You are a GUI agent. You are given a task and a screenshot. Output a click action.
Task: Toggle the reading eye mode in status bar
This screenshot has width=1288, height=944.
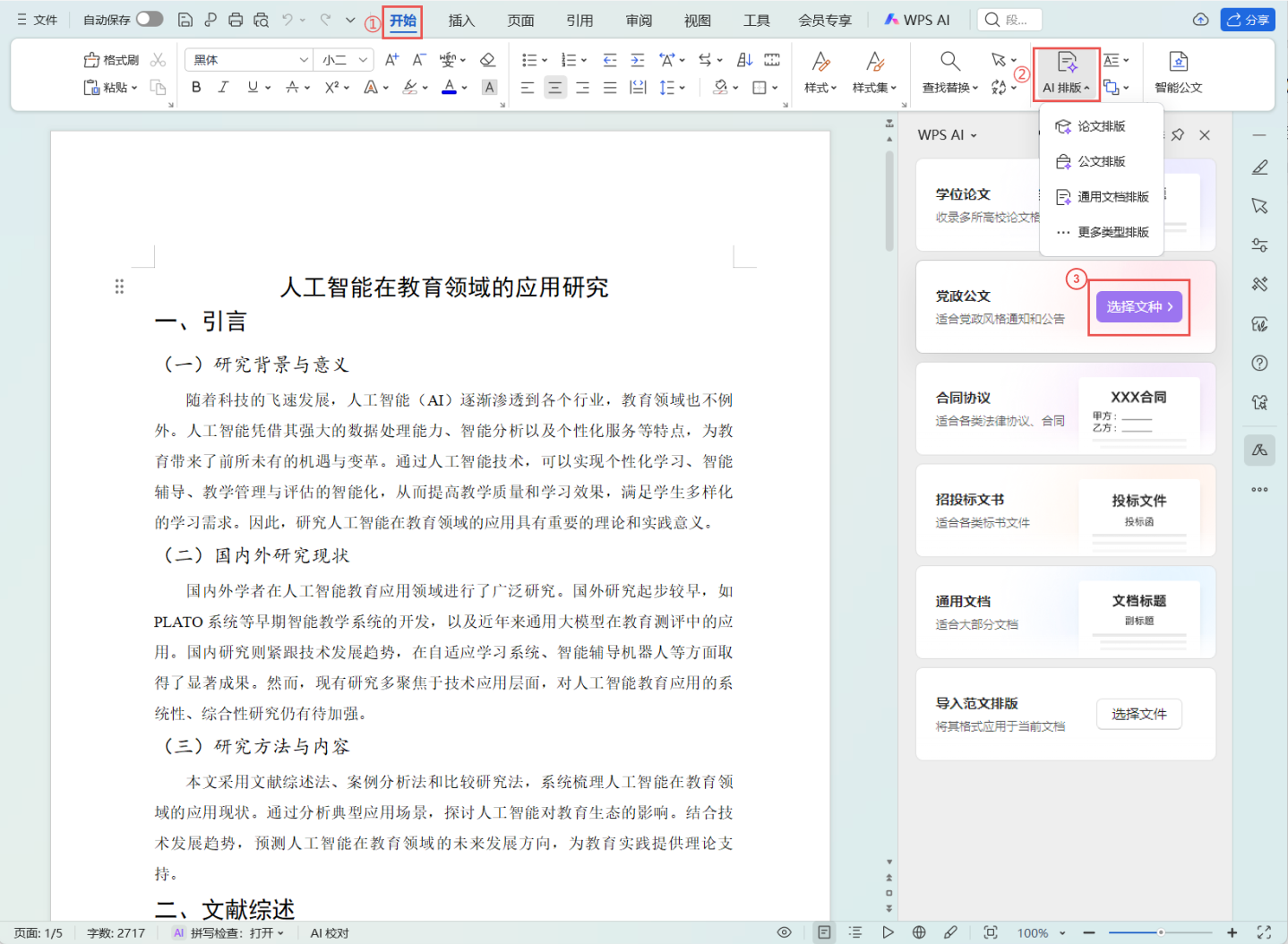pyautogui.click(x=784, y=932)
